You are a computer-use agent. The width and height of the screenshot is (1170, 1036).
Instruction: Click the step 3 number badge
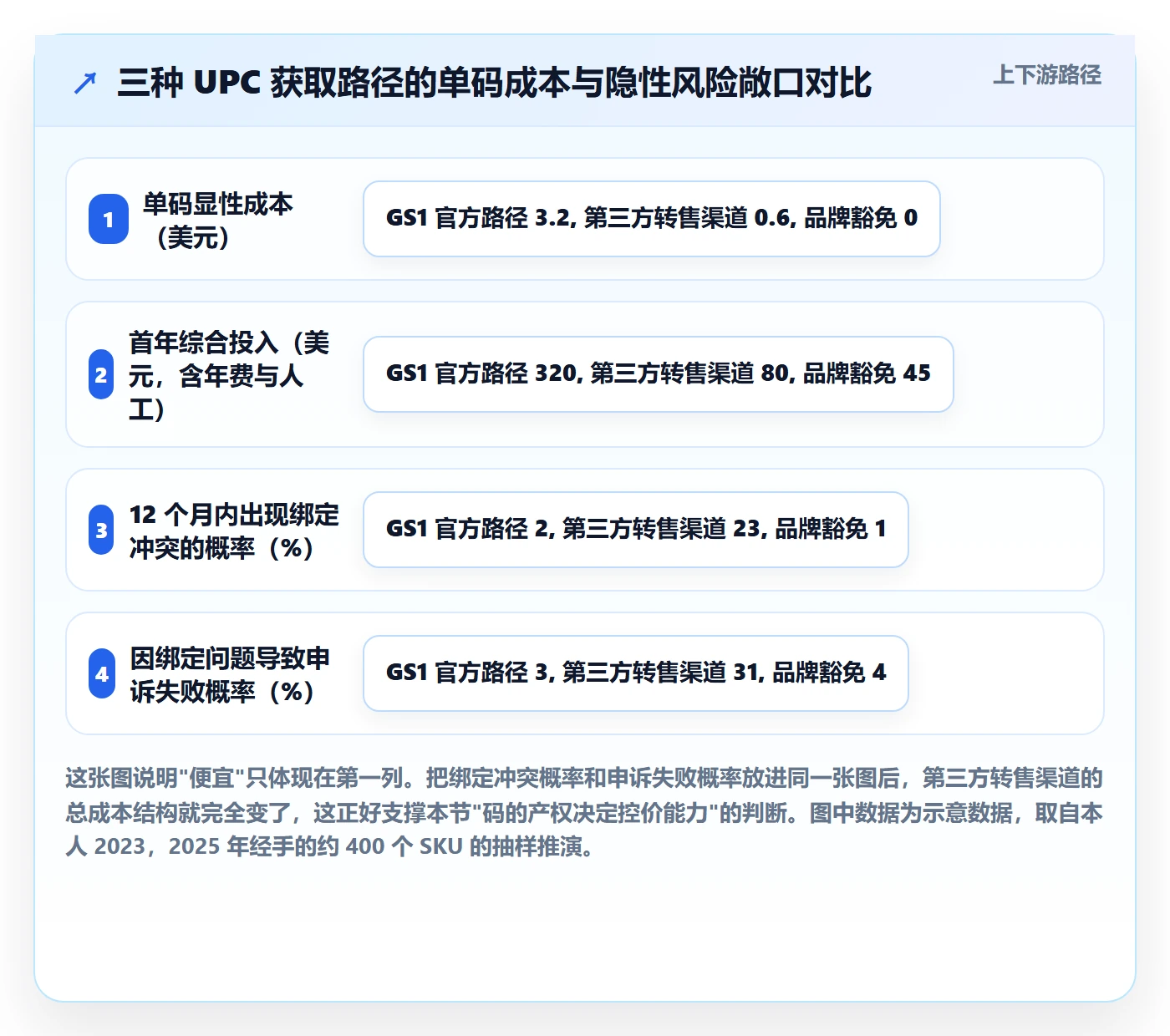101,530
